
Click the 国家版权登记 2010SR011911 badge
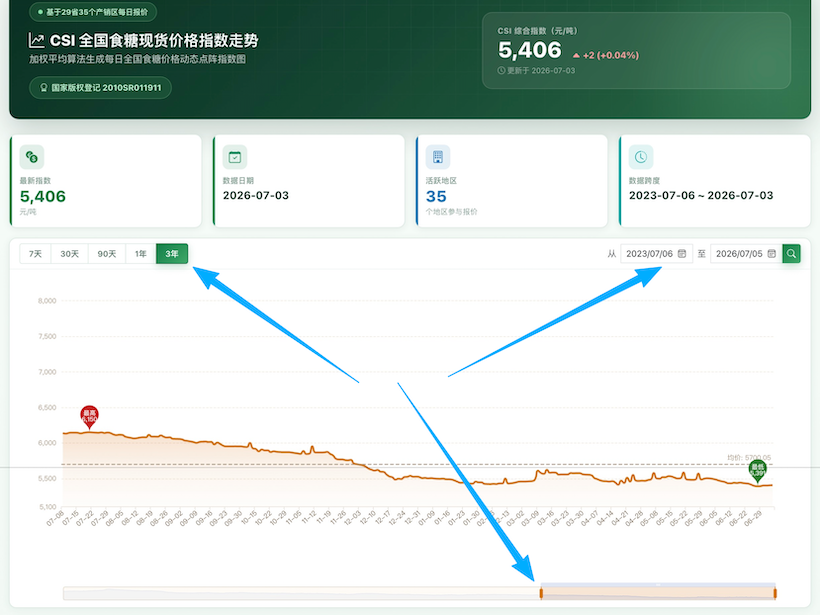pyautogui.click(x=100, y=87)
